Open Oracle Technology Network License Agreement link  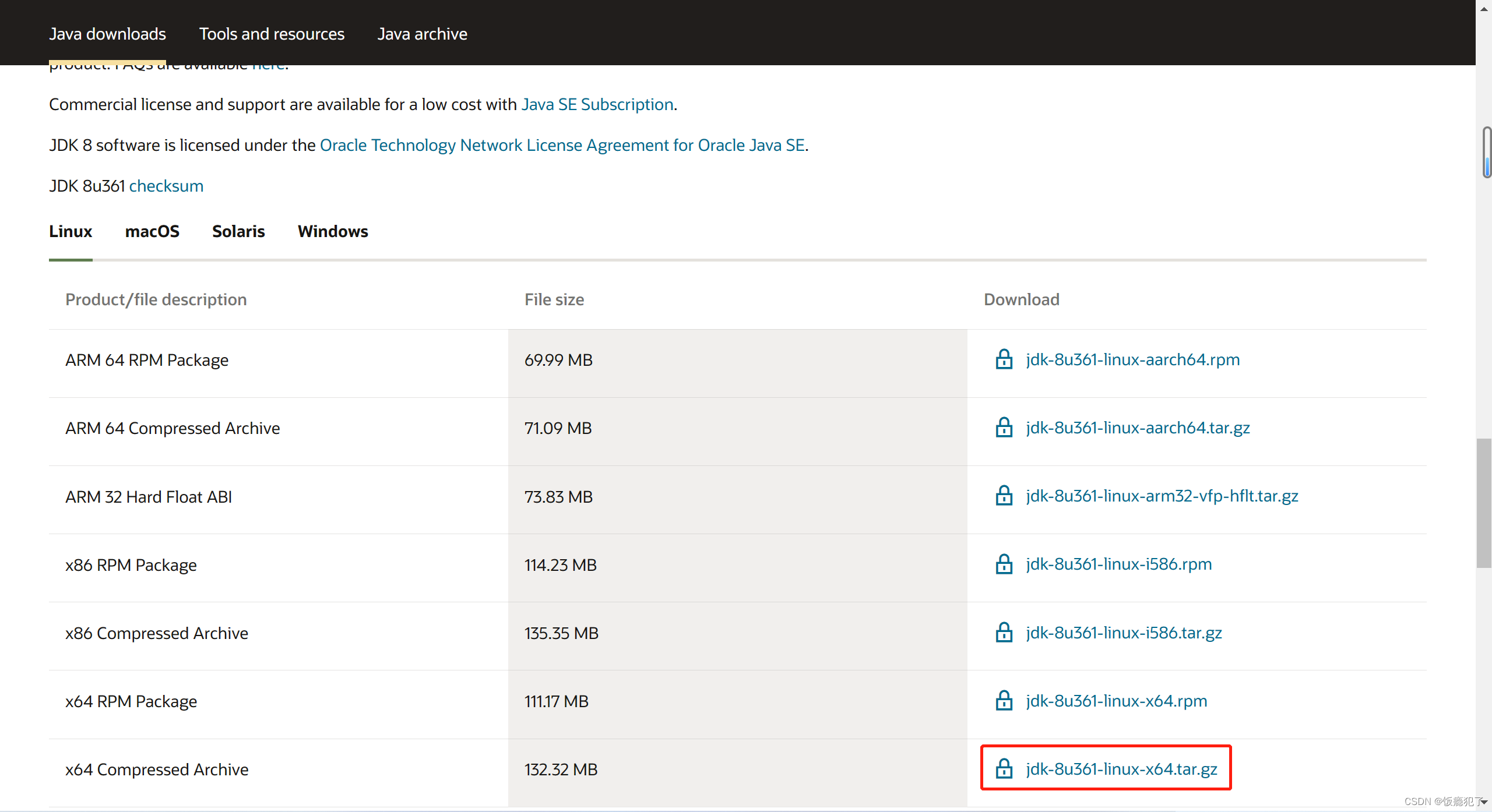click(x=562, y=145)
